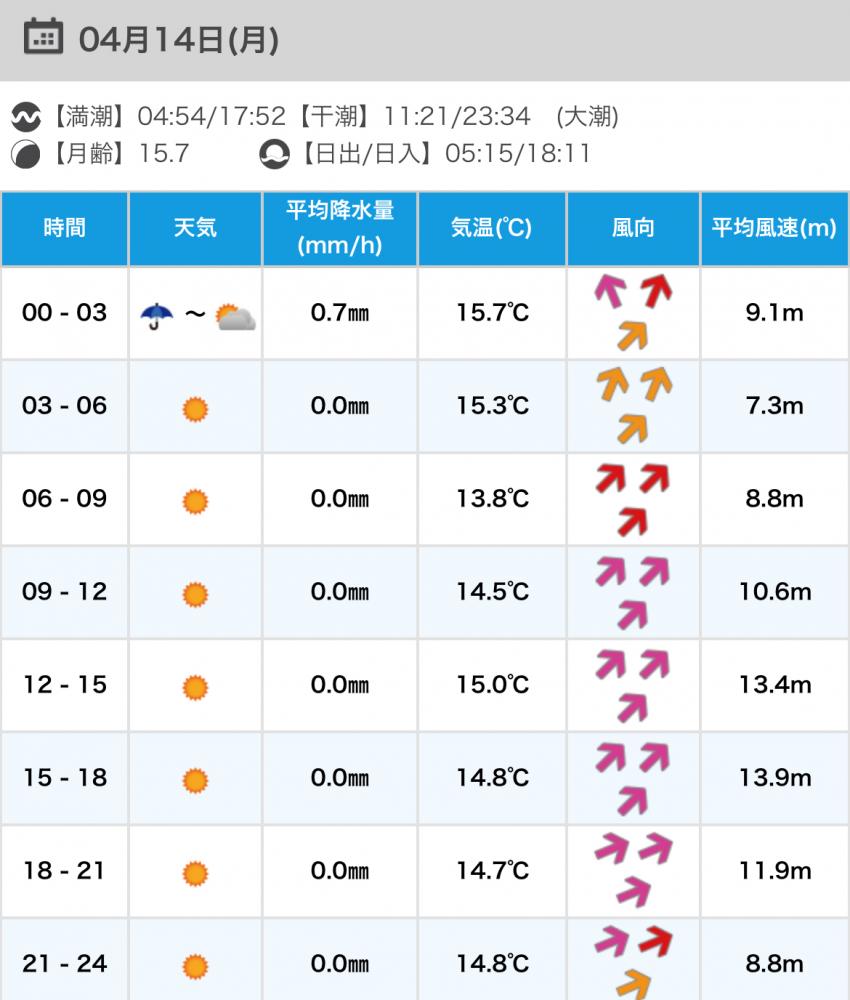Click the 13.9m wind speed value
Screen dimensions: 850x1000
tap(774, 778)
